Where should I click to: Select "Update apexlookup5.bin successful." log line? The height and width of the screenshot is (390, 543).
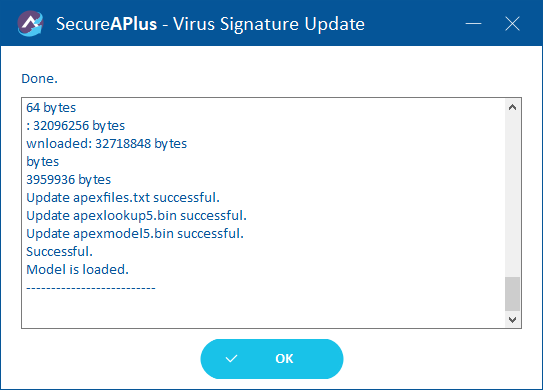136,216
